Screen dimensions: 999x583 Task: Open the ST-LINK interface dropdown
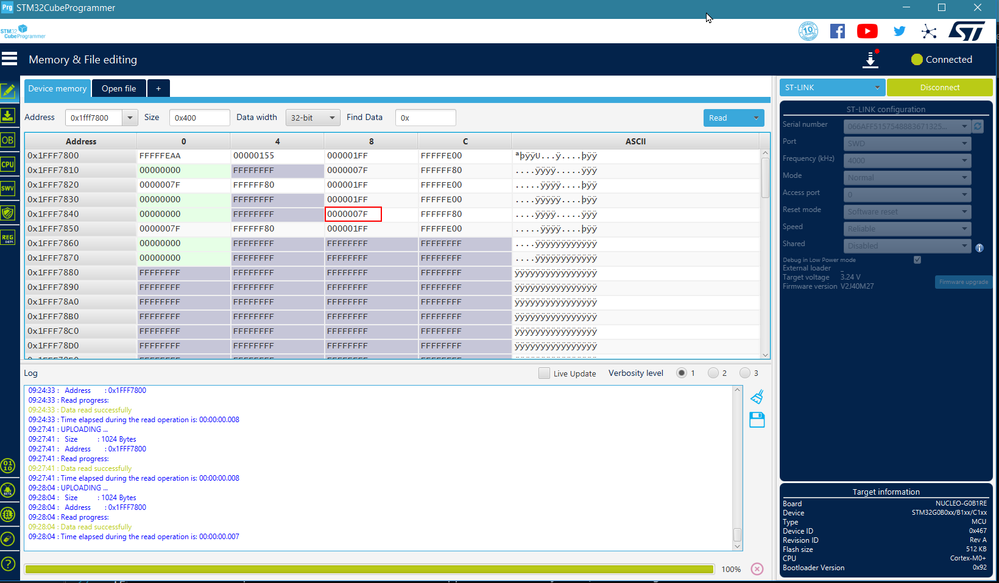pyautogui.click(x=832, y=87)
